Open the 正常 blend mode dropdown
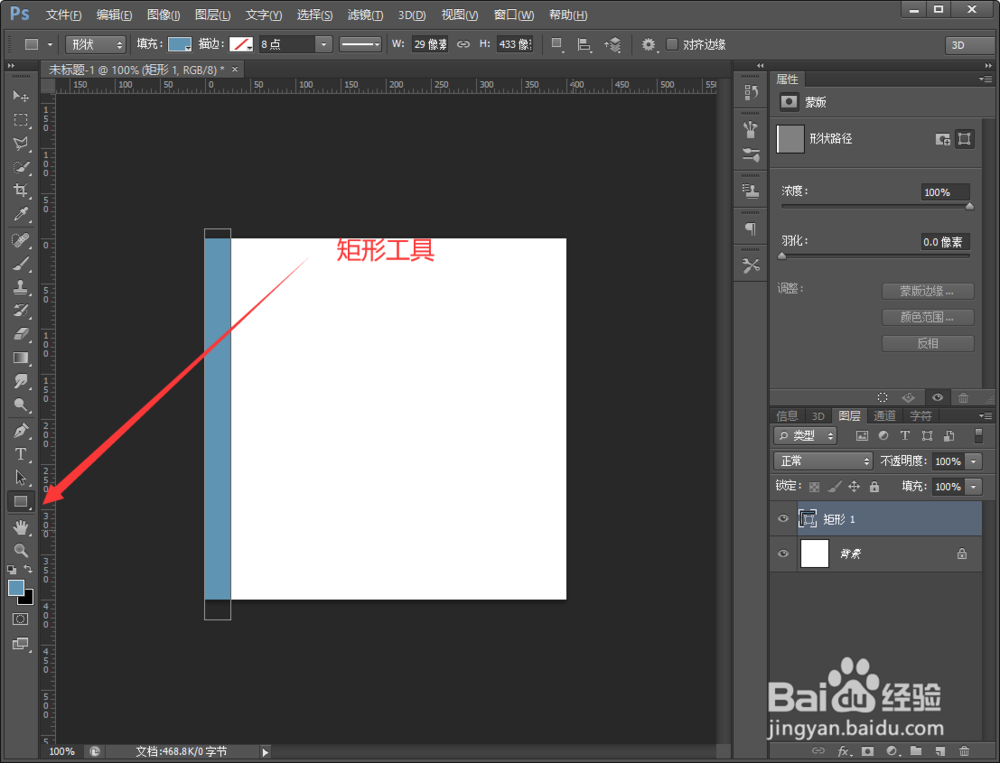1000x763 pixels. [823, 461]
